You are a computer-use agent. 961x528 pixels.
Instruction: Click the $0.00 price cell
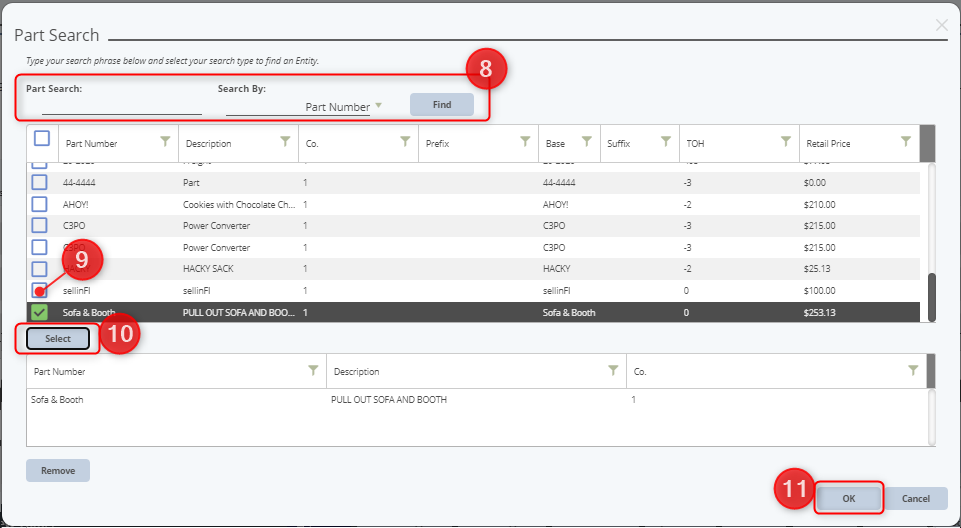(815, 183)
